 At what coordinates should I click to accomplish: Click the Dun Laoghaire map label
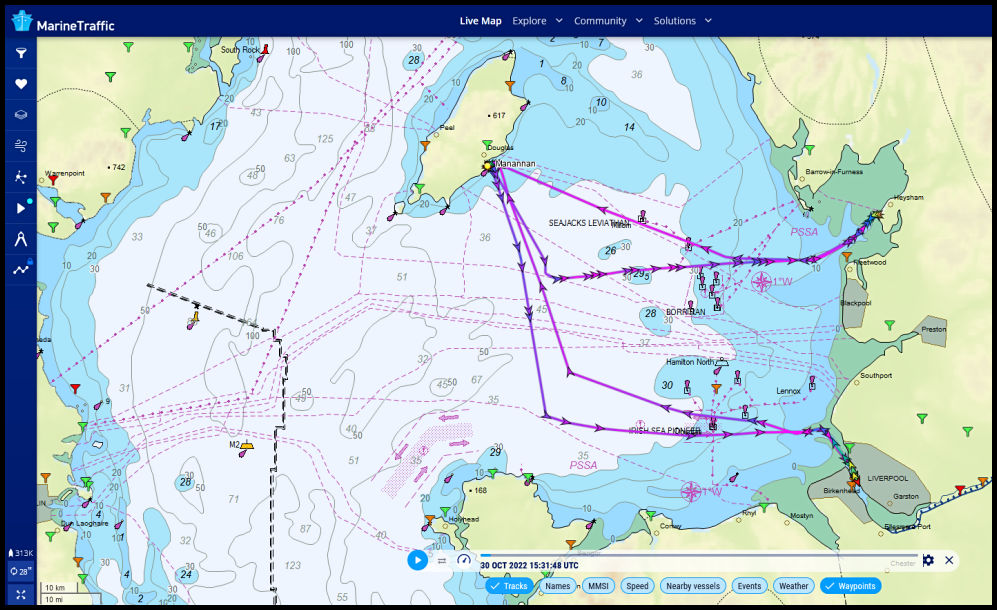(x=85, y=523)
